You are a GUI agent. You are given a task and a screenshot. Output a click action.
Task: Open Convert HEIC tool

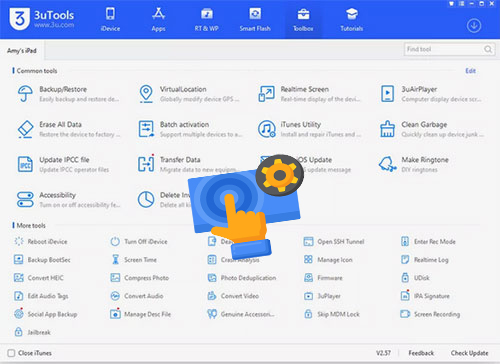coord(39,278)
